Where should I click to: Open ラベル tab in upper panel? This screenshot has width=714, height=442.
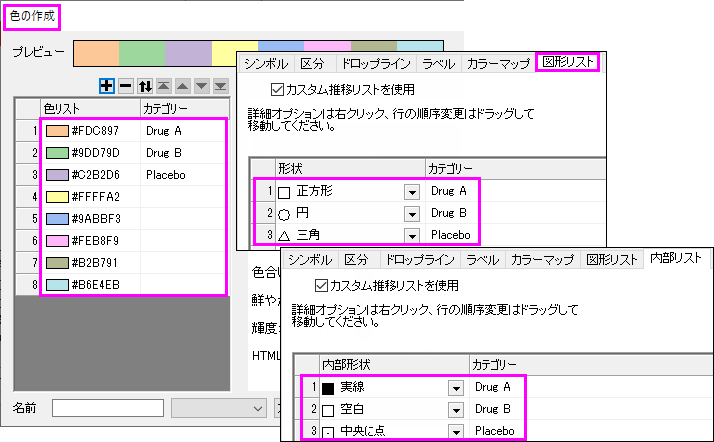point(439,64)
